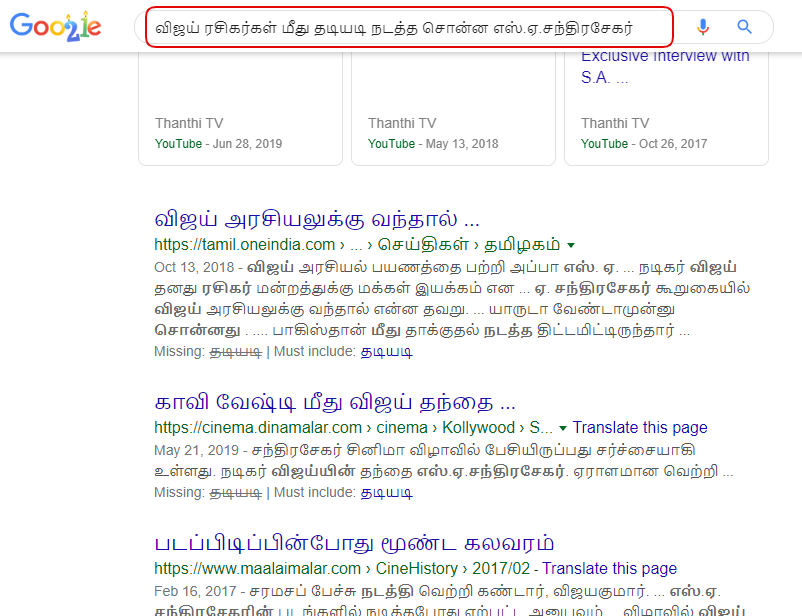Open the 'காவி வேஷ்டி மீது விஜய் தந்தை' result

(x=335, y=403)
